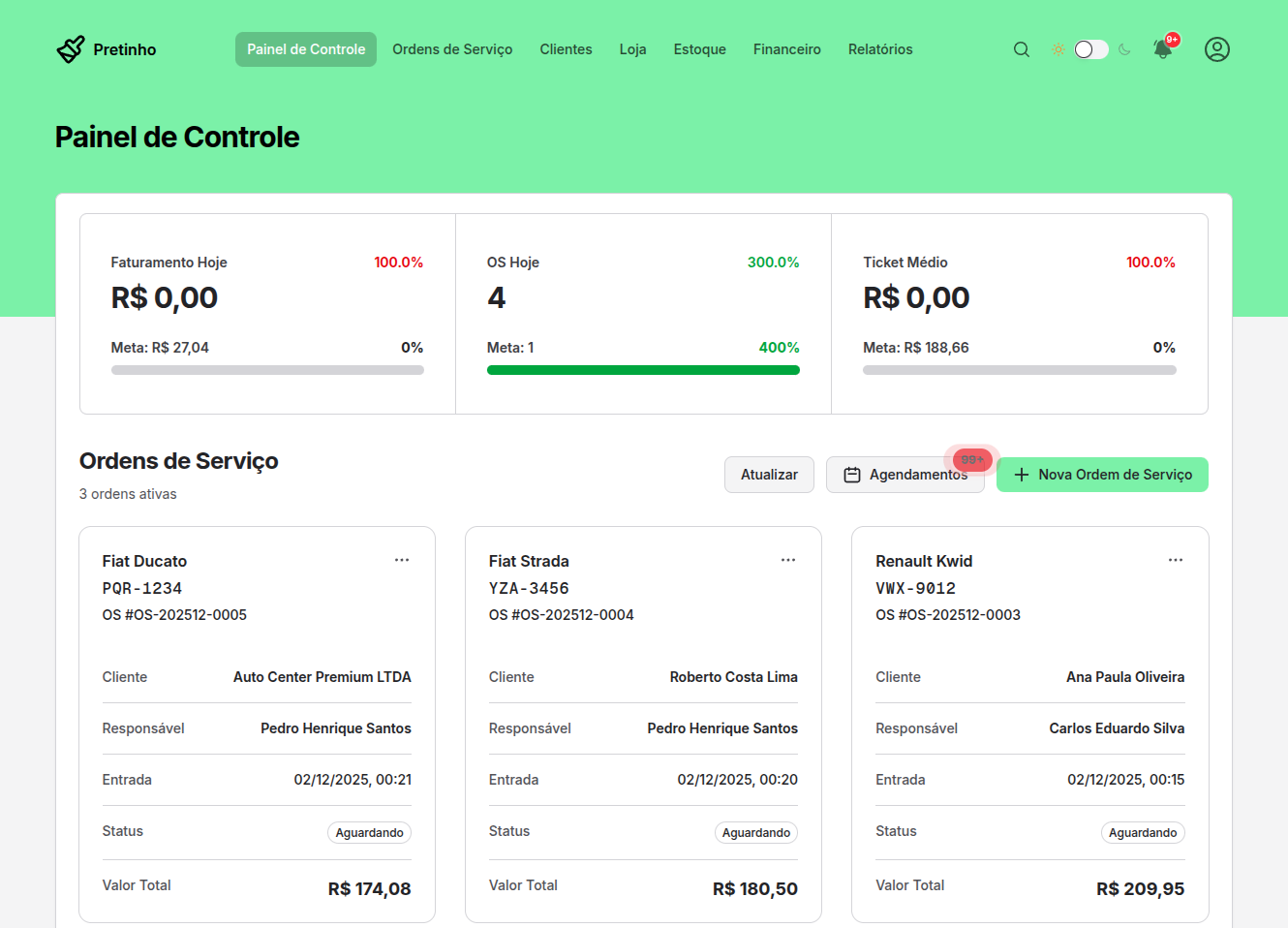Click the sun light-mode icon

pos(1058,49)
